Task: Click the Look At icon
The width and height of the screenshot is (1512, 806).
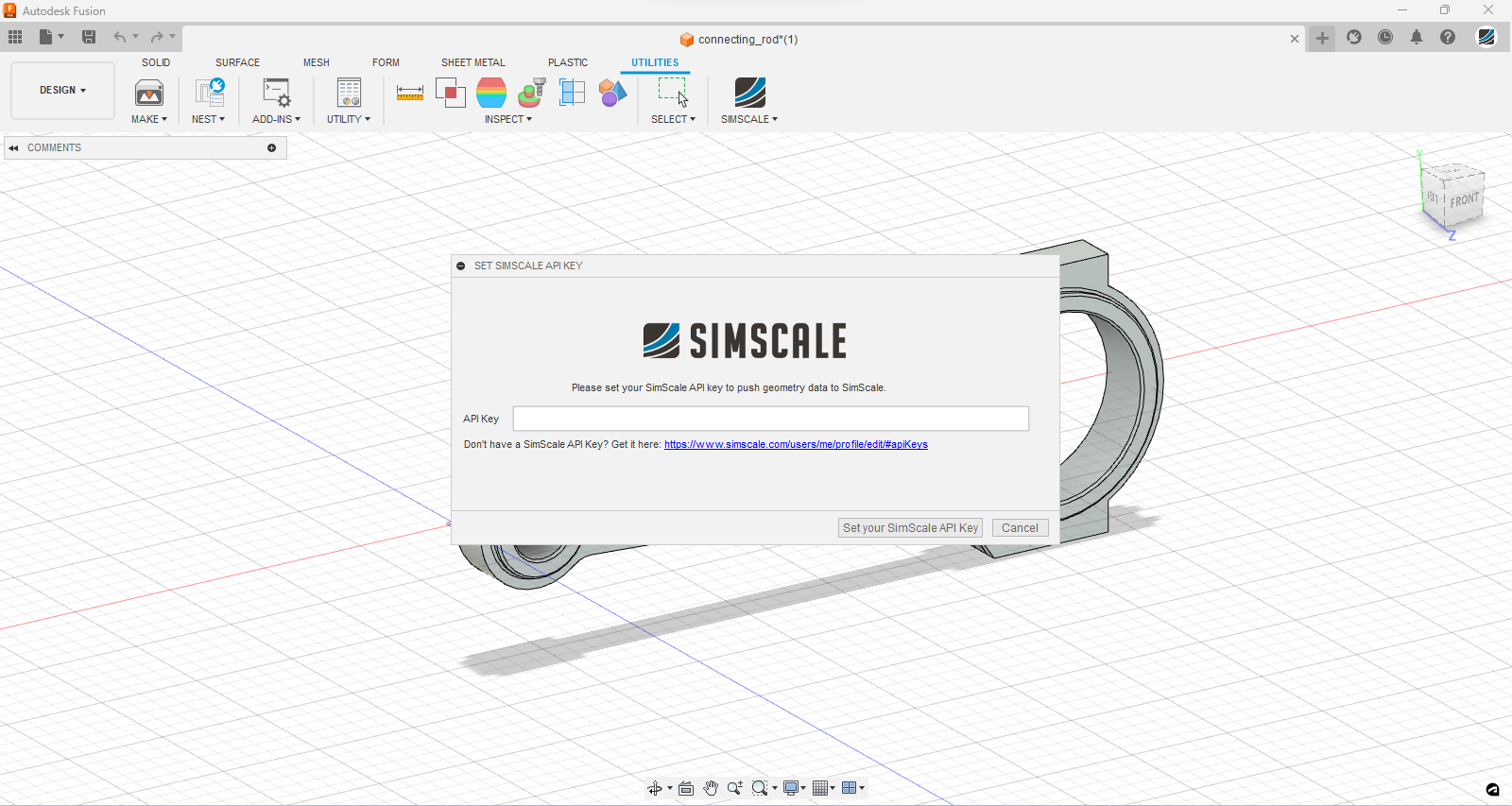Action: point(686,788)
